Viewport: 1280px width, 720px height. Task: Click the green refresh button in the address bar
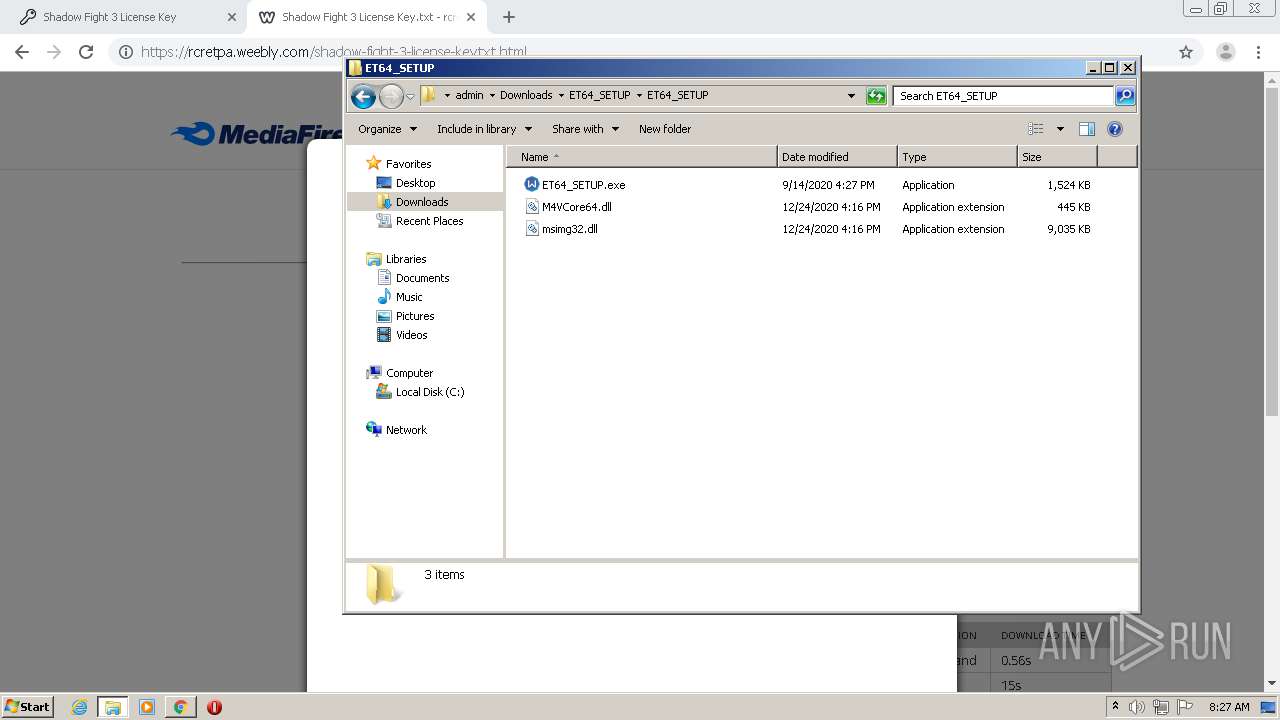point(876,96)
